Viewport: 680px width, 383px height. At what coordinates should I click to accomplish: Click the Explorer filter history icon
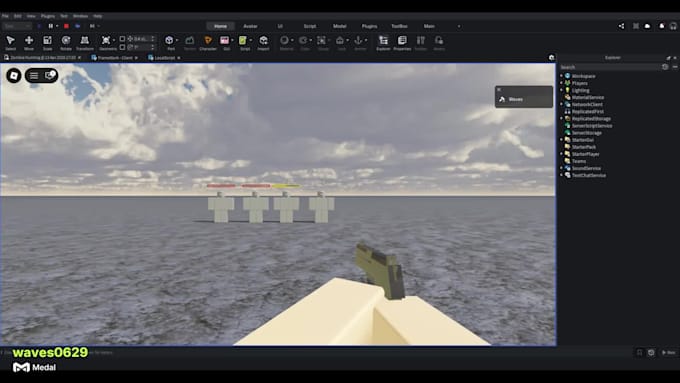[x=665, y=67]
